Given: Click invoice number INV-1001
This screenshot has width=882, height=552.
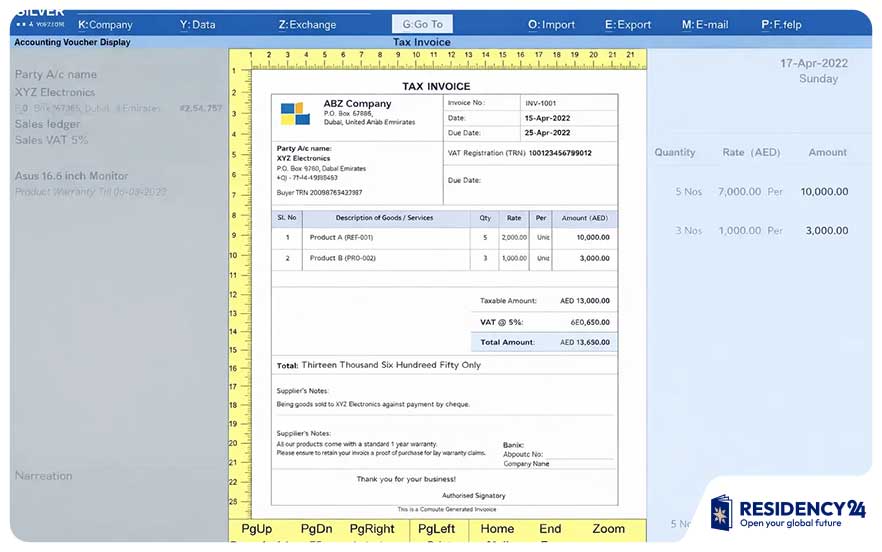Looking at the screenshot, I should tap(541, 104).
